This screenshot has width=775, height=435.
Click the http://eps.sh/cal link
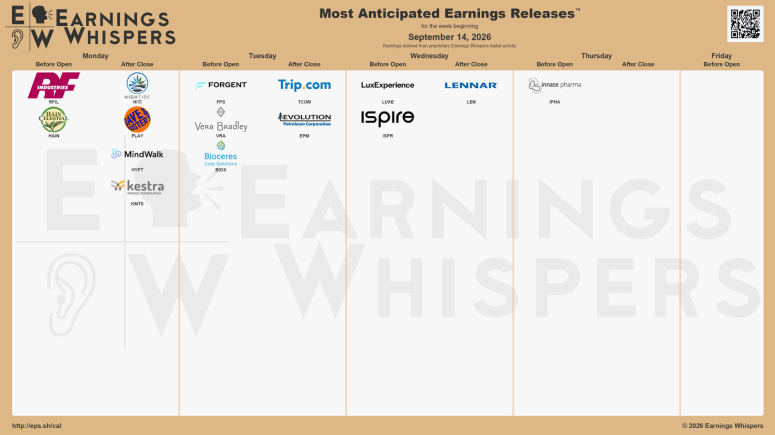37,426
